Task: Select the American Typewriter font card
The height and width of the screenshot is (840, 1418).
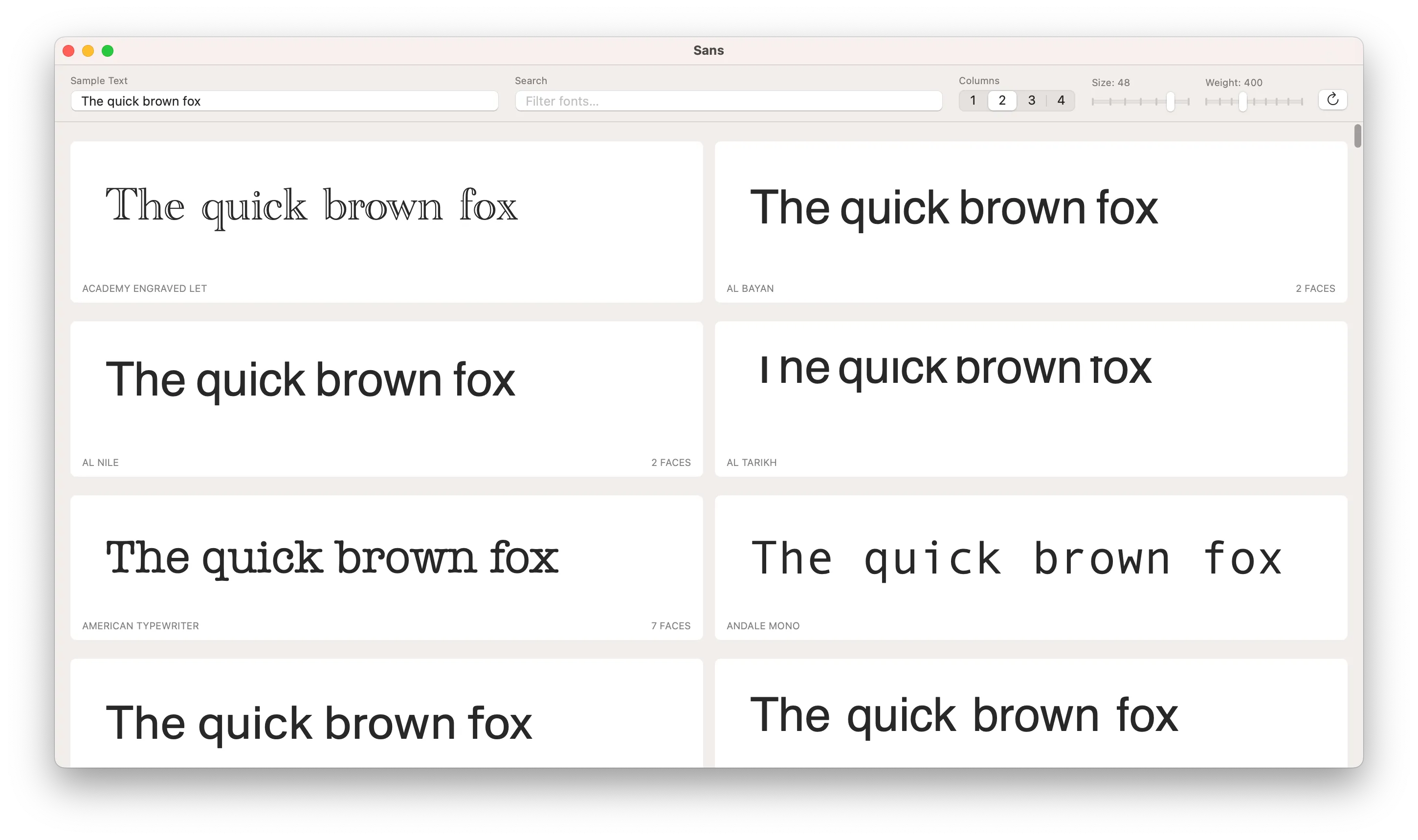Action: (387, 568)
